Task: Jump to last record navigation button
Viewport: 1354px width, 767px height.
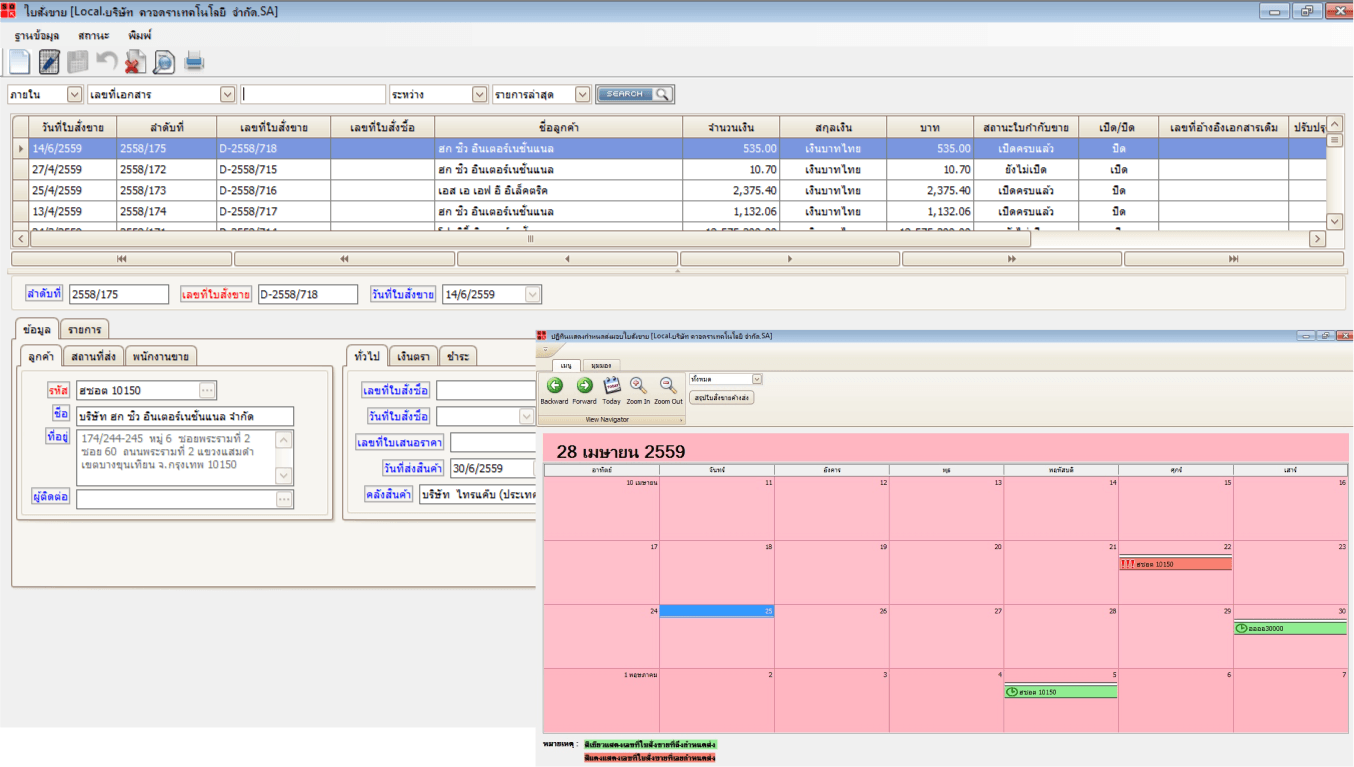Action: pyautogui.click(x=1234, y=259)
